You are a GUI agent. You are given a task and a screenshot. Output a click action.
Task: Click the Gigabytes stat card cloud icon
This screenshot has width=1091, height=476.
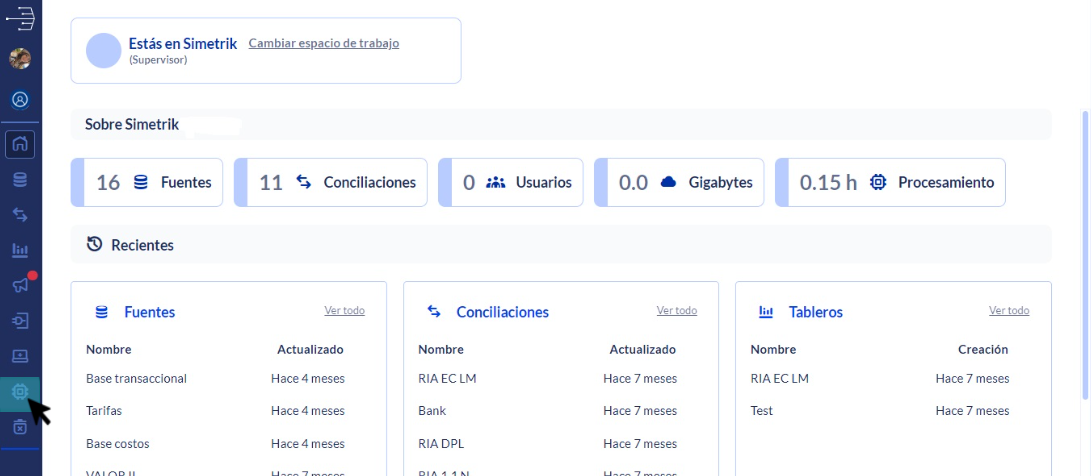click(x=669, y=182)
